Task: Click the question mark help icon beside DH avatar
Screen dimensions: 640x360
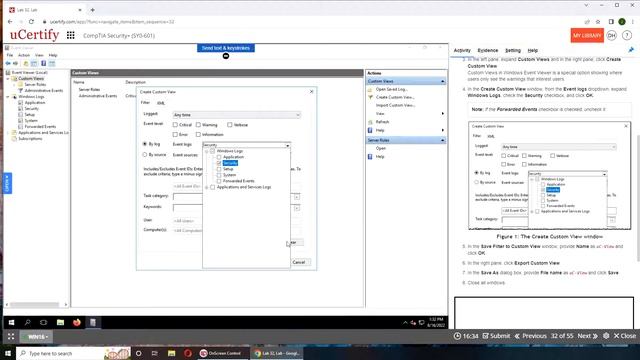Action: point(627,36)
